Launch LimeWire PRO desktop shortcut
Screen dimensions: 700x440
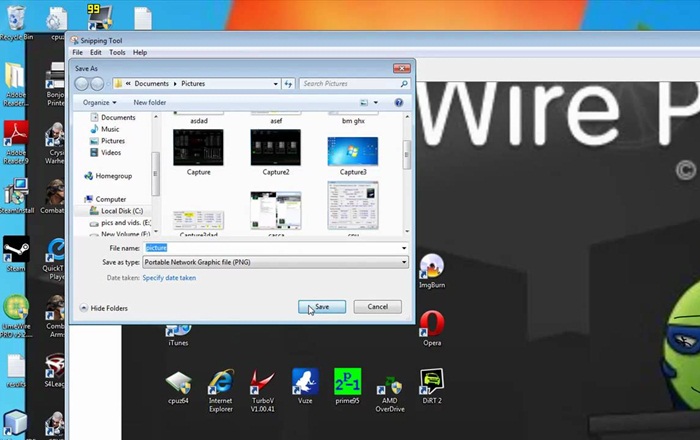point(16,316)
